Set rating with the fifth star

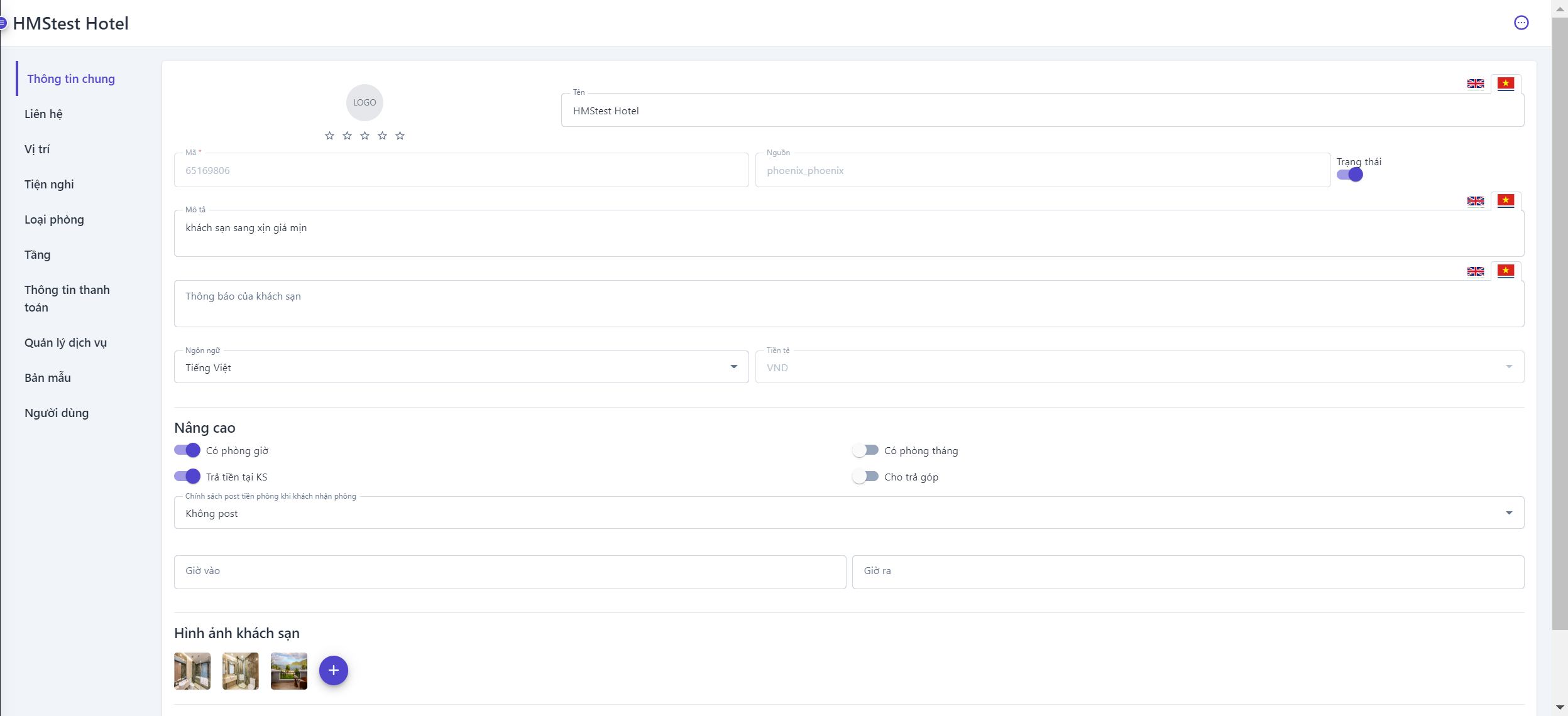pos(400,136)
